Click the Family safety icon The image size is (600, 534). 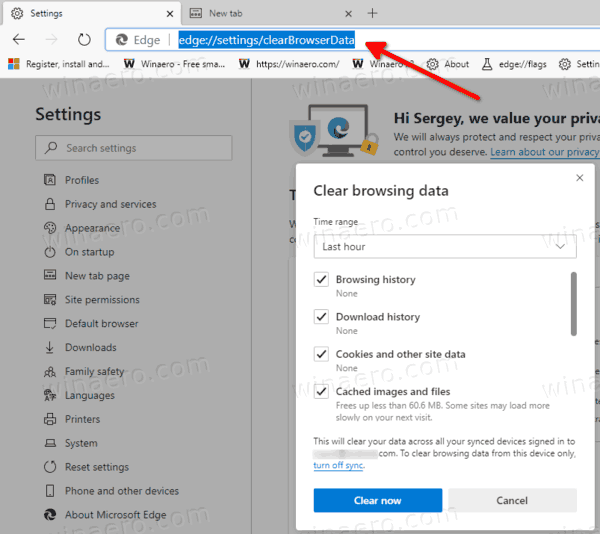point(50,371)
